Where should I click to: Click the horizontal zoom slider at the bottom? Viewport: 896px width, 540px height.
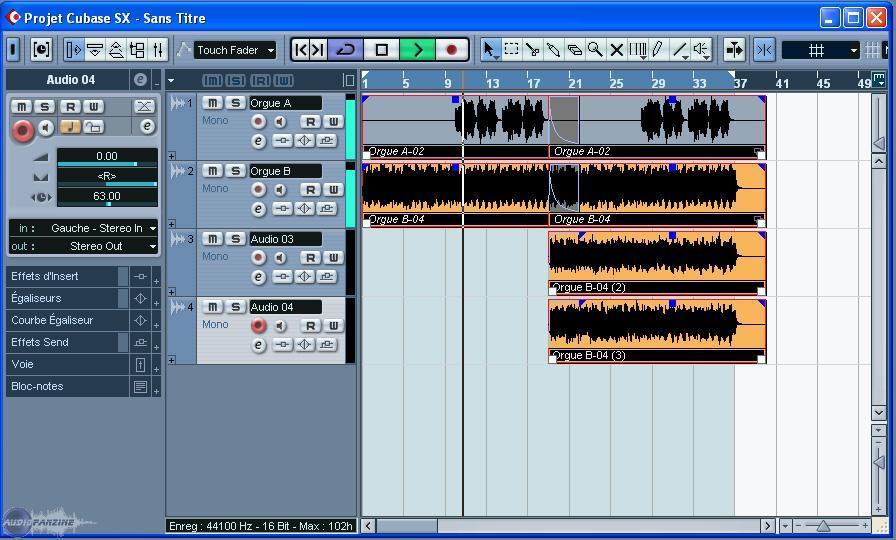[823, 526]
